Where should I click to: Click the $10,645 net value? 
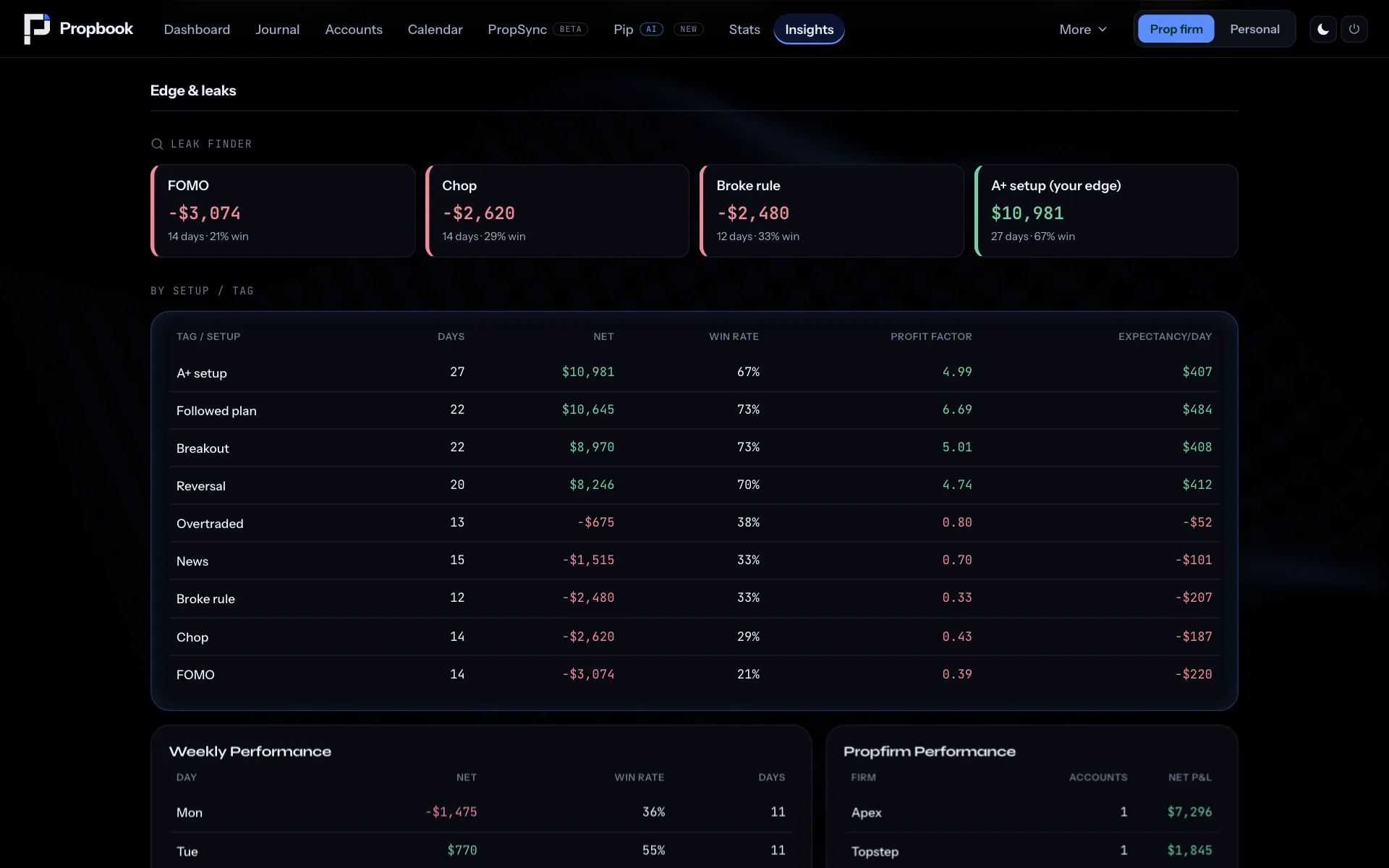click(588, 409)
